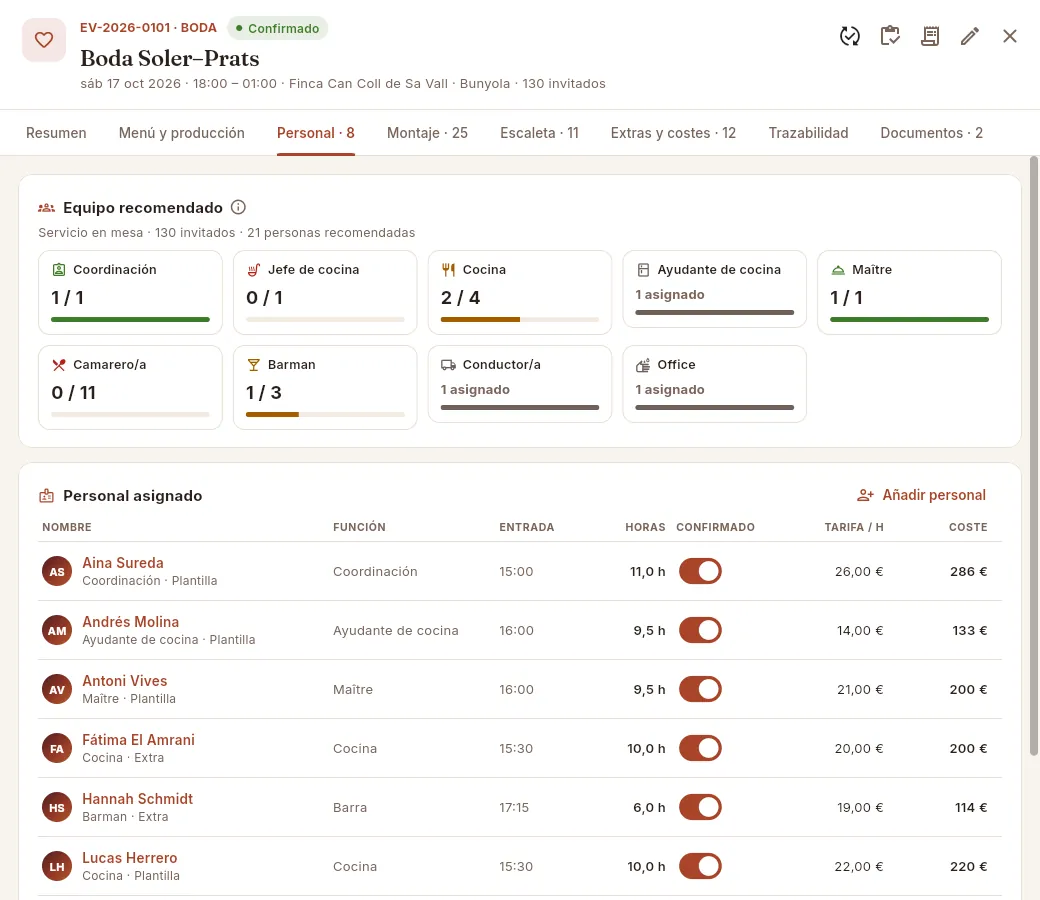Click the pencil edit icon
Viewport: 1040px width, 900px height.
click(x=970, y=36)
